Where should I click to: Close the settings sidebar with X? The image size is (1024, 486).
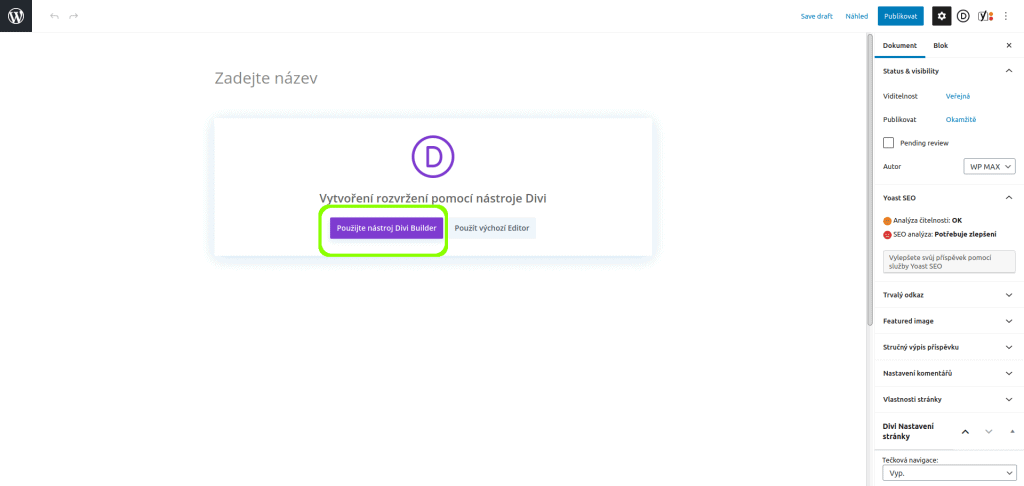tap(1009, 46)
